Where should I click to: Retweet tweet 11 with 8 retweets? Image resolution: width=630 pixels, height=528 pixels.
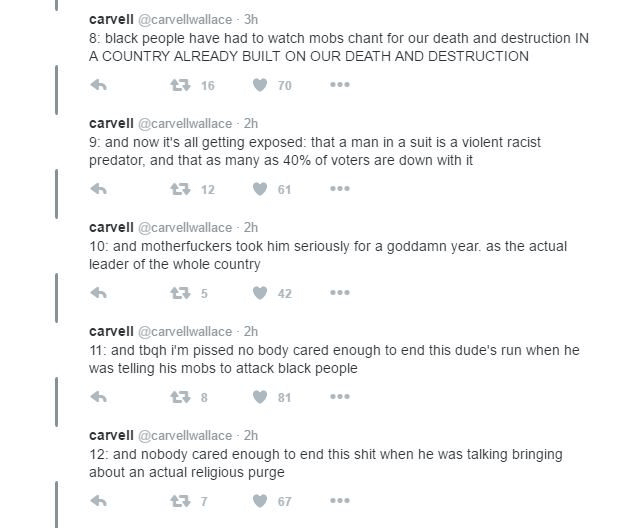click(x=181, y=397)
